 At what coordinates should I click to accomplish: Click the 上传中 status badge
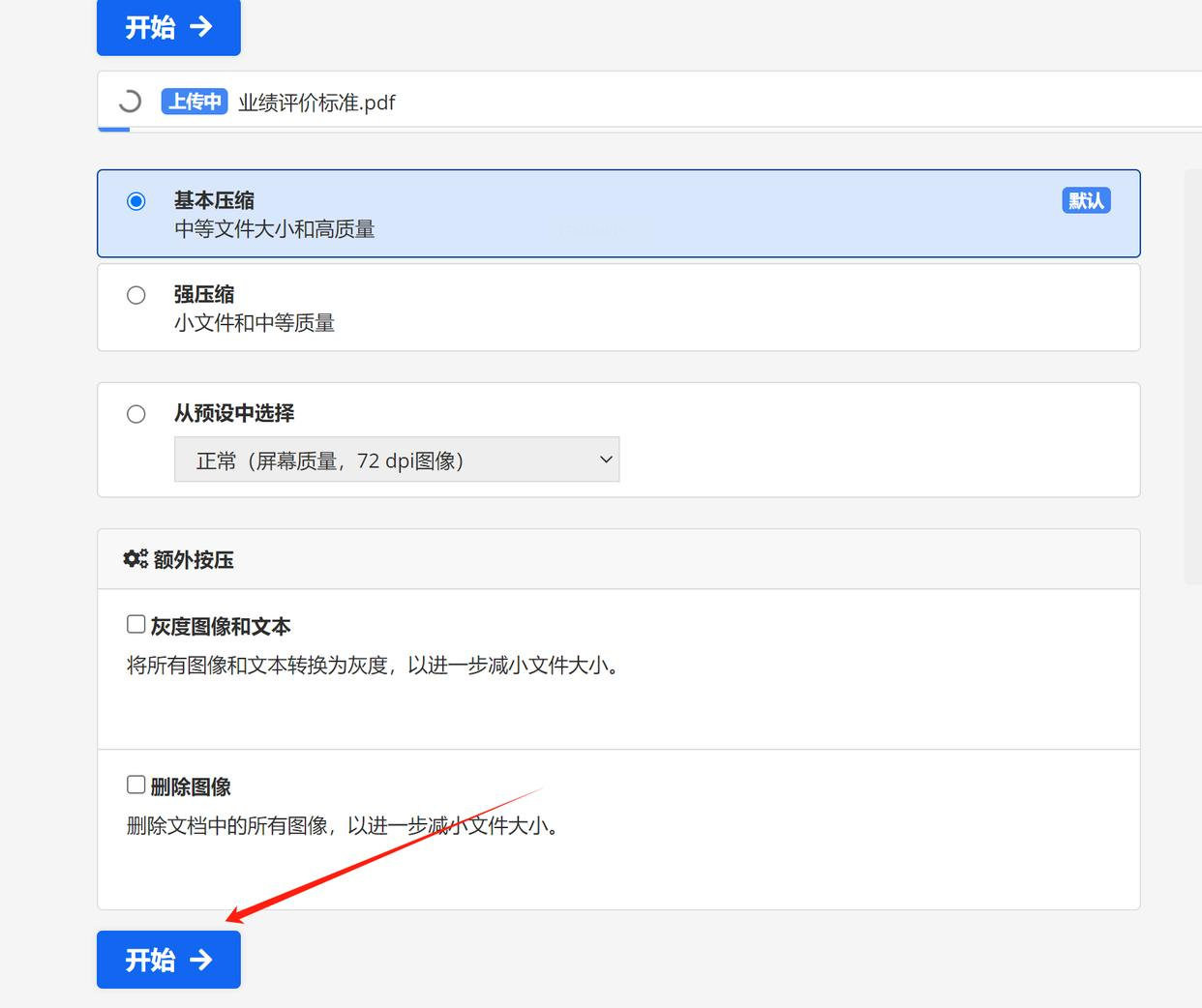coord(195,102)
